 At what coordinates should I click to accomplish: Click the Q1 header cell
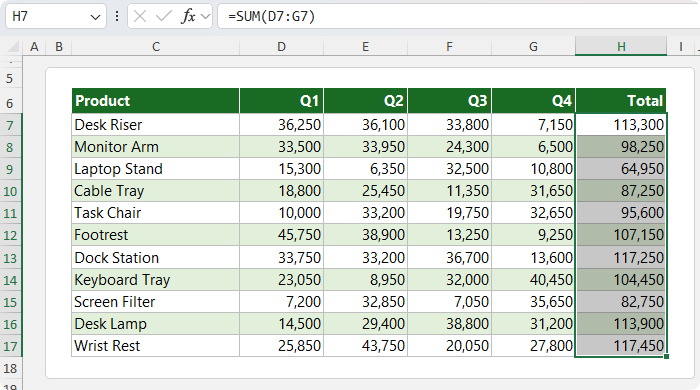pyautogui.click(x=281, y=101)
